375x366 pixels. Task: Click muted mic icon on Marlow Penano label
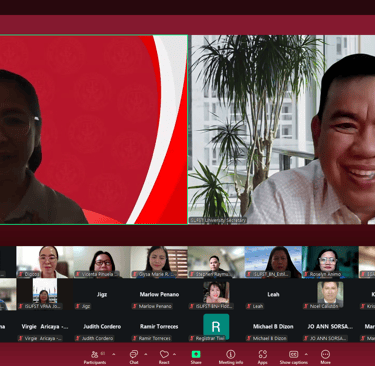pyautogui.click(x=135, y=306)
